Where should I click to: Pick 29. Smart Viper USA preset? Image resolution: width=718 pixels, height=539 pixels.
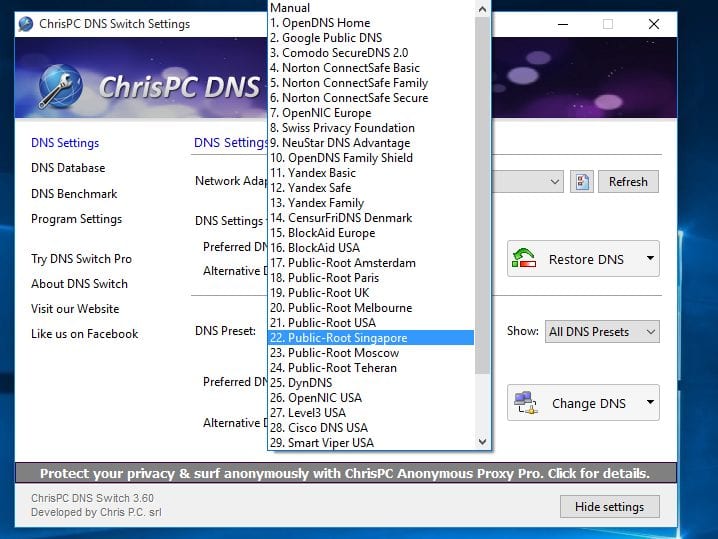(370, 443)
